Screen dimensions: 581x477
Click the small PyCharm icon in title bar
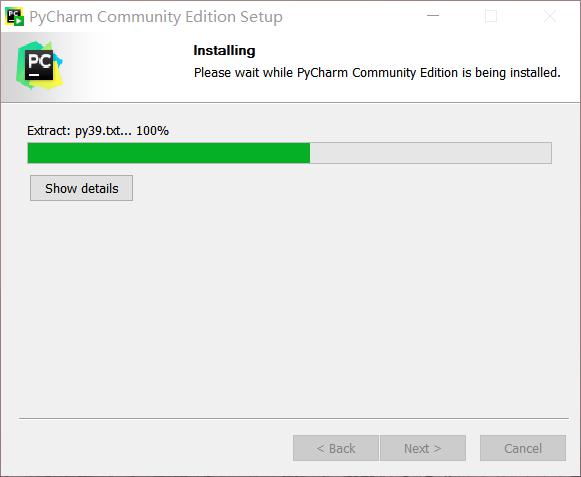point(14,17)
